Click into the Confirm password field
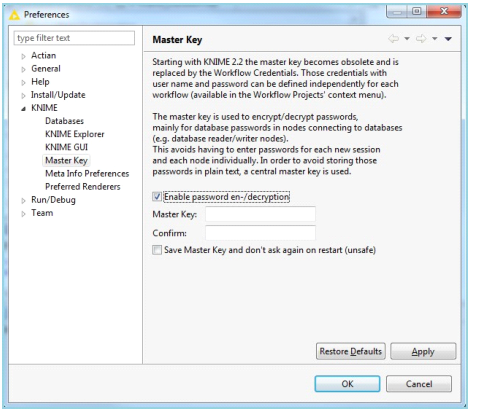Image resolution: width=479 pixels, height=412 pixels. click(260, 233)
